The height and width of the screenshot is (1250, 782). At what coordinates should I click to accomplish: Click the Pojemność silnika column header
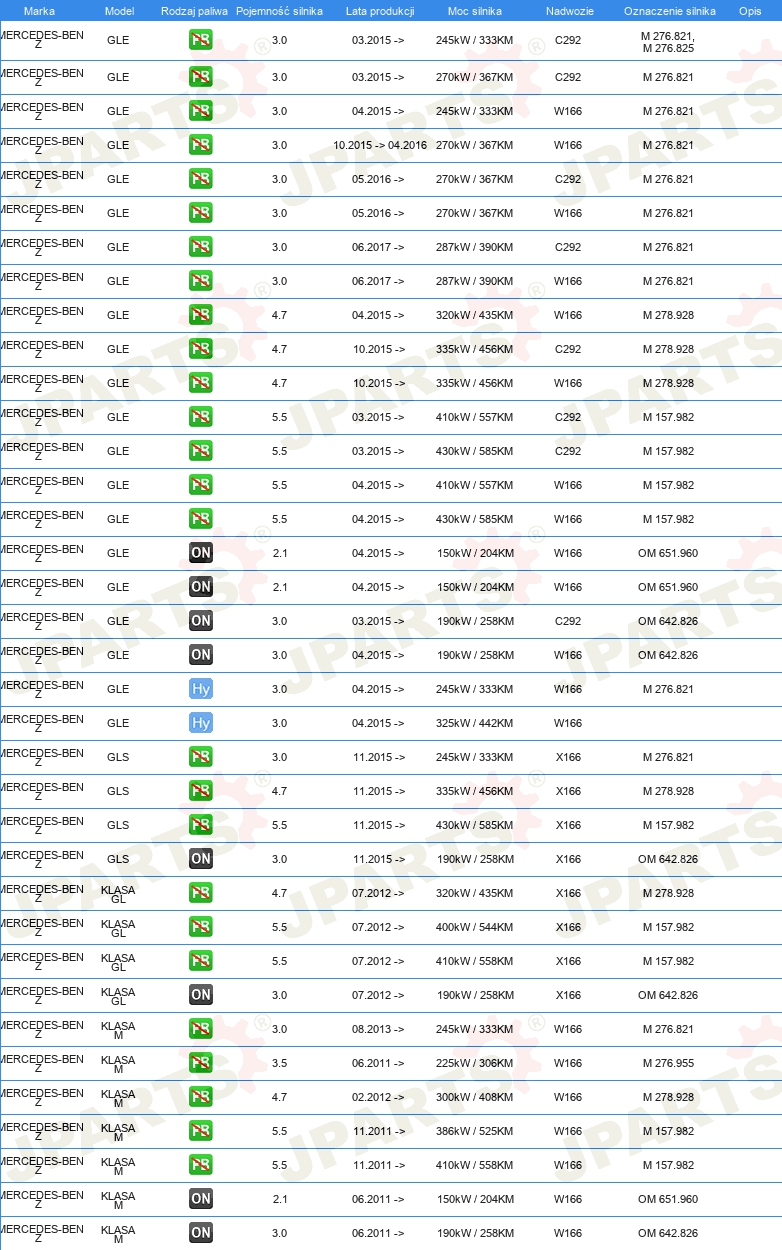coord(279,11)
